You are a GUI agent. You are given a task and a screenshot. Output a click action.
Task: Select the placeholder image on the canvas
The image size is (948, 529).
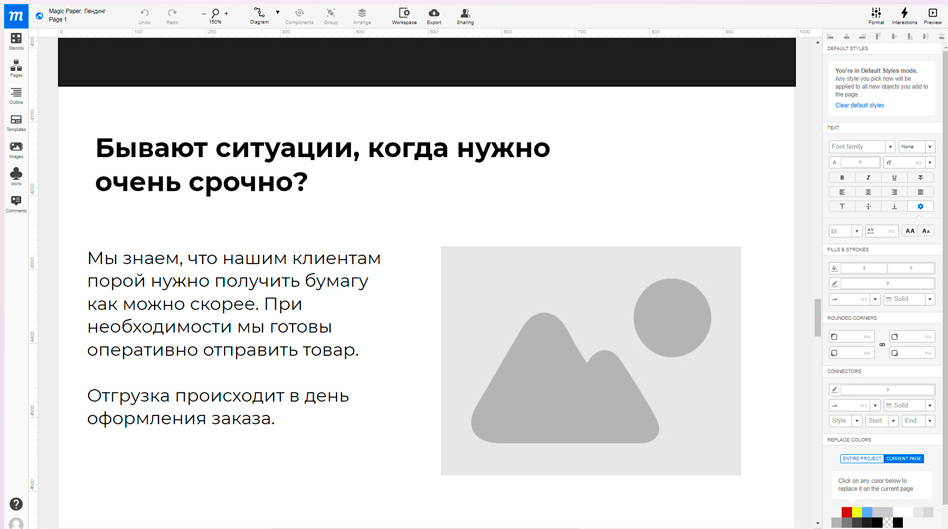pyautogui.click(x=590, y=361)
